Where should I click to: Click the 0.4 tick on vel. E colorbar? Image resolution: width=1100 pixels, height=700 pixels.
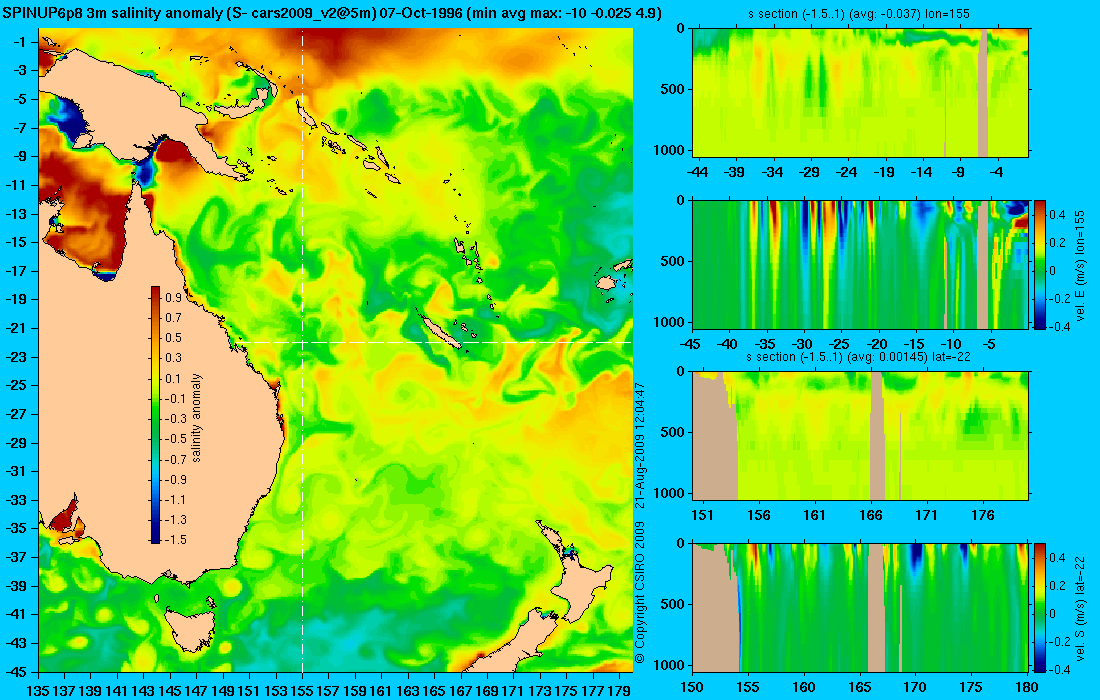(1057, 214)
